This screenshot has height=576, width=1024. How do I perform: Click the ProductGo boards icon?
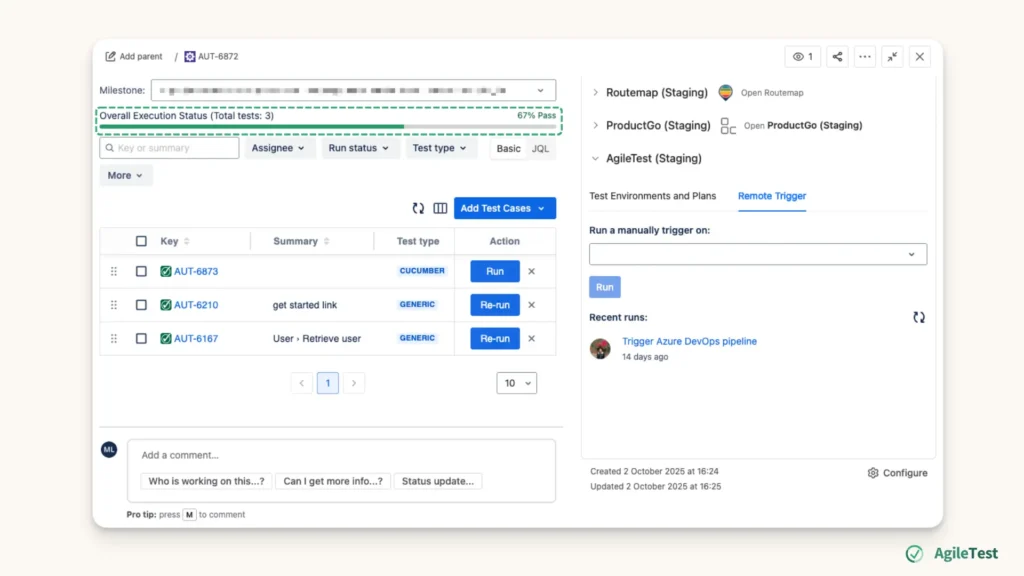(x=728, y=125)
